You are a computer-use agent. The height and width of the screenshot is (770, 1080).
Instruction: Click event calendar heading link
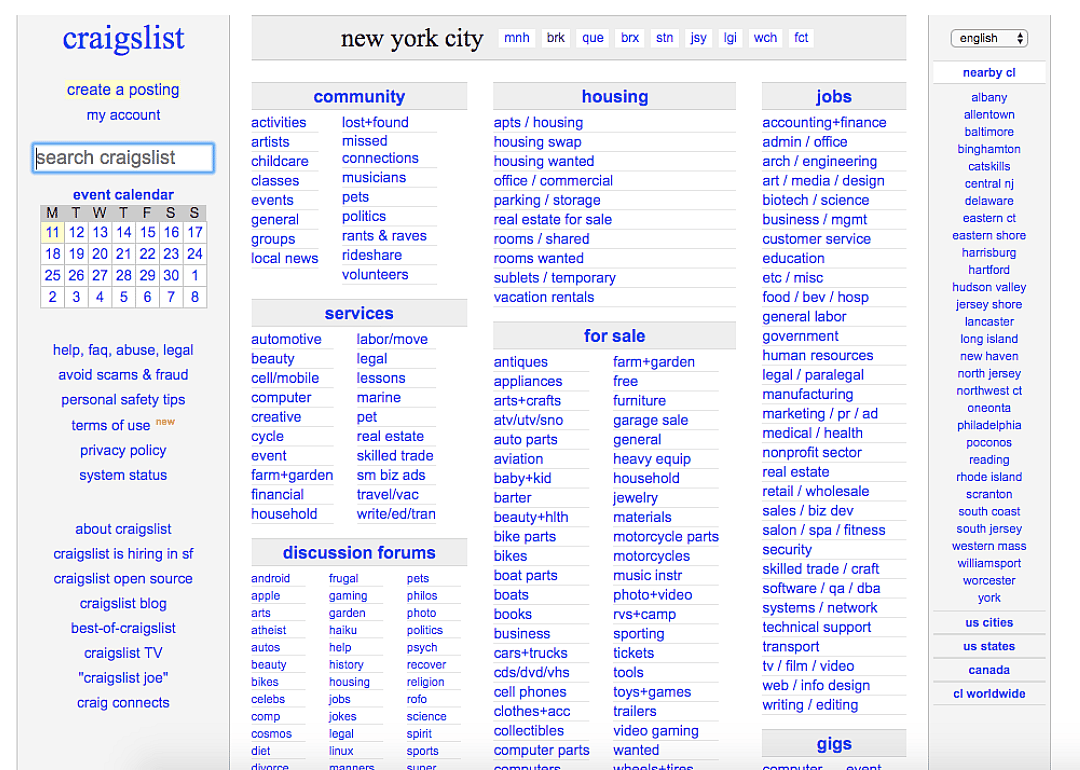pyautogui.click(x=123, y=195)
